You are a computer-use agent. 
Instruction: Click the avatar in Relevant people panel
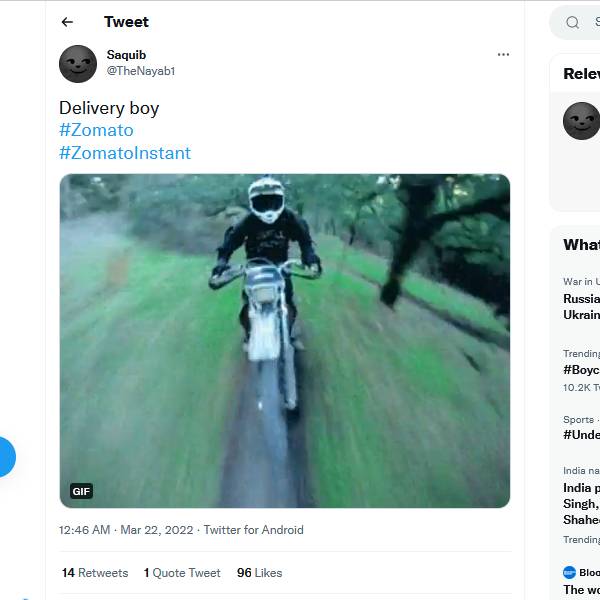tap(581, 120)
